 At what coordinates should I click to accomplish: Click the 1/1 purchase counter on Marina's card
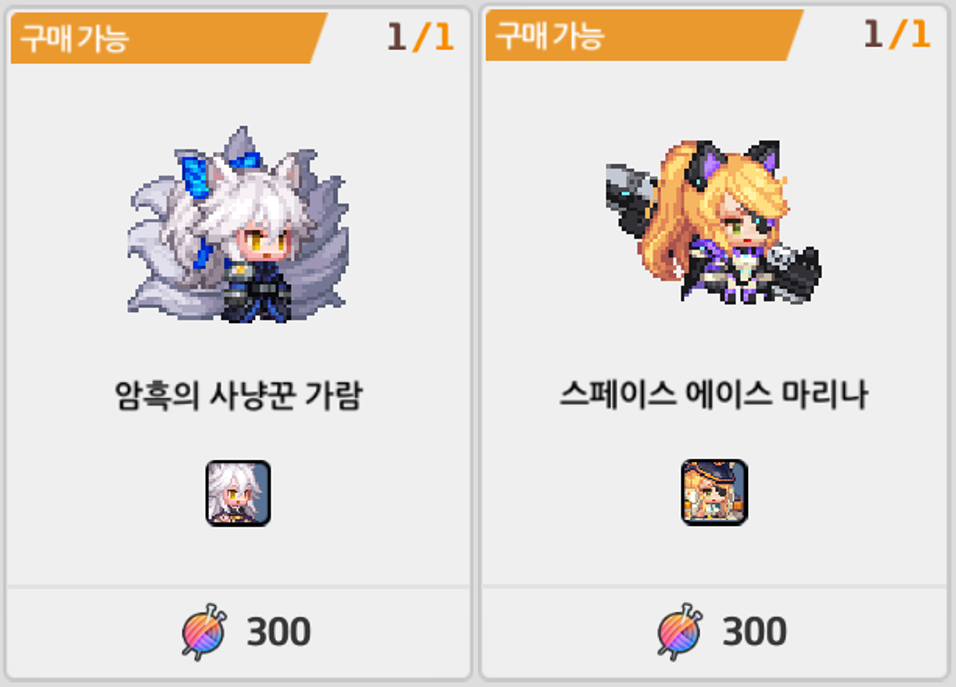pyautogui.click(x=897, y=34)
